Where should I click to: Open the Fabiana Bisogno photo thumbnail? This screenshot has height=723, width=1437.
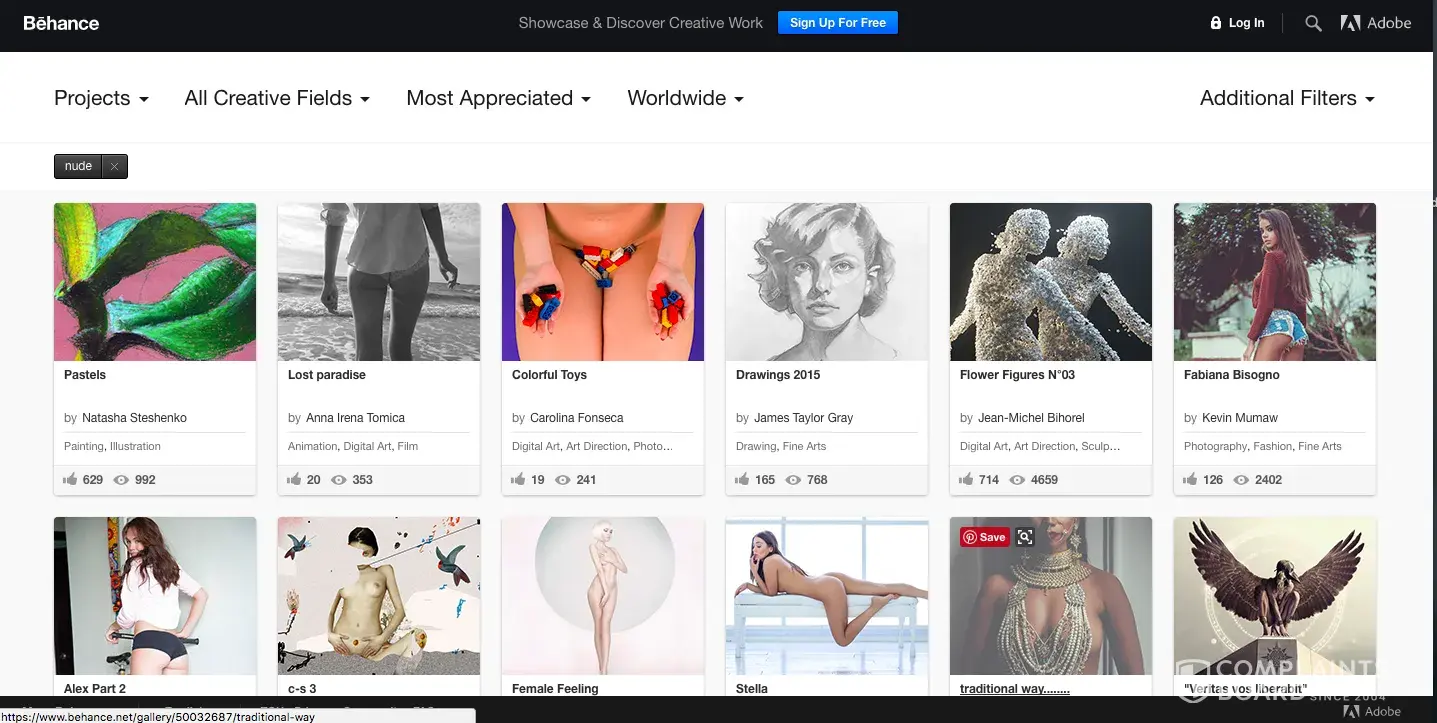click(x=1275, y=282)
